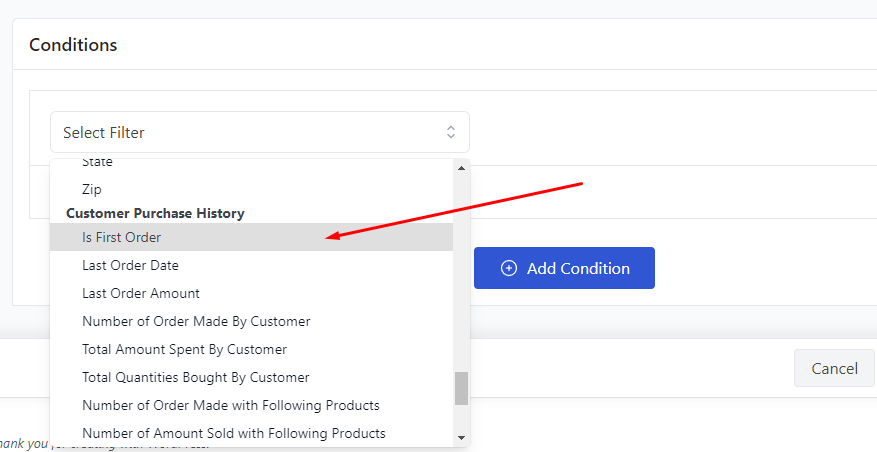This screenshot has height=452, width=877.
Task: Choose Number of Amount Sold with Following Products
Action: [251, 433]
